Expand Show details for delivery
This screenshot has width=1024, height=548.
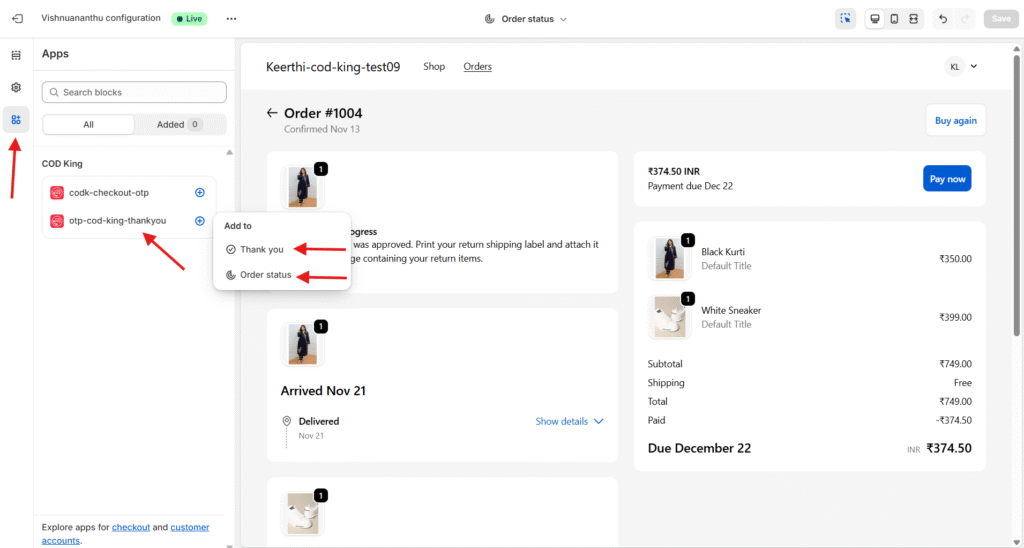[x=569, y=421]
